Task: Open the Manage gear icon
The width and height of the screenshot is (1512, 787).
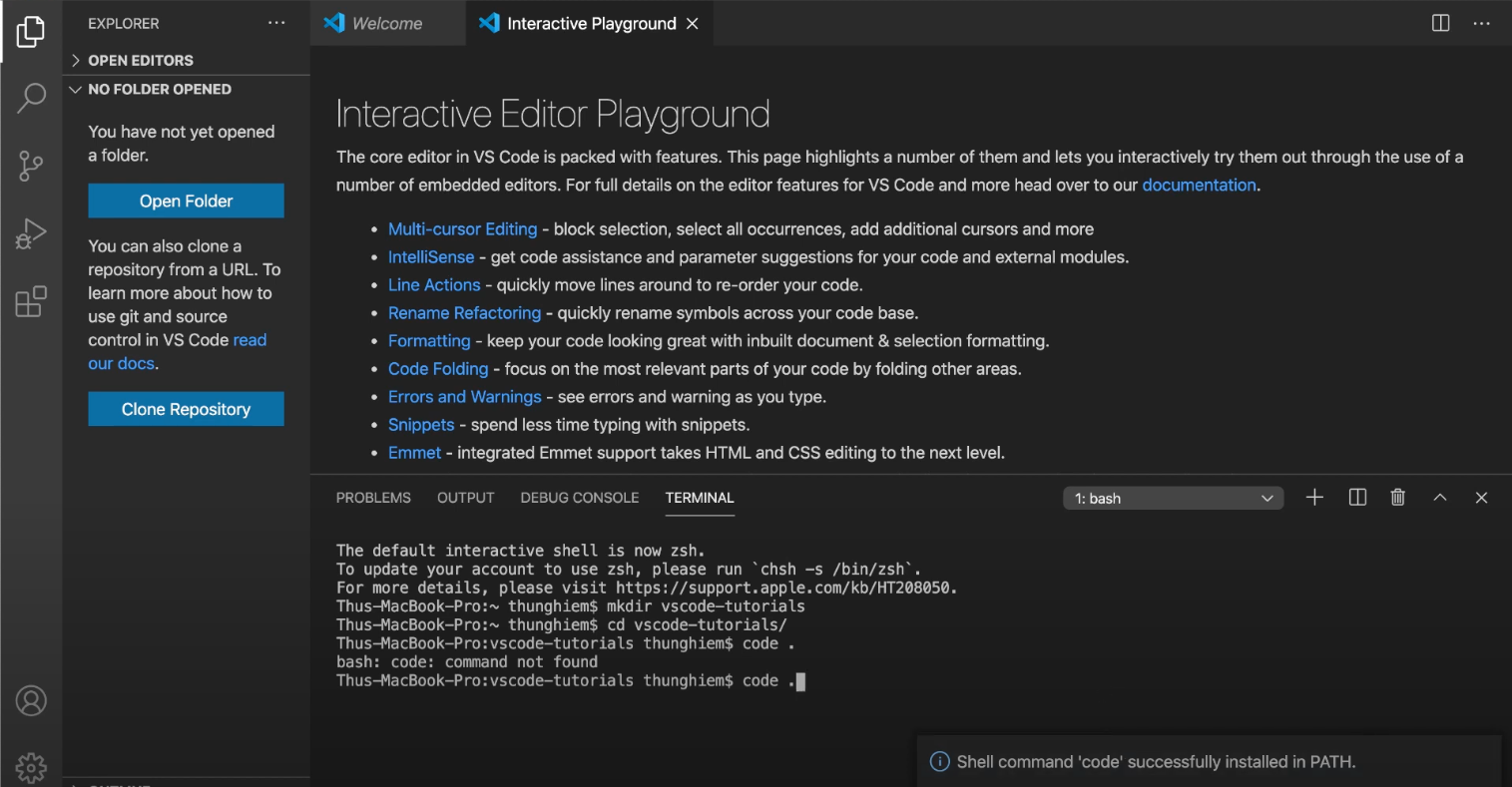Action: (31, 767)
